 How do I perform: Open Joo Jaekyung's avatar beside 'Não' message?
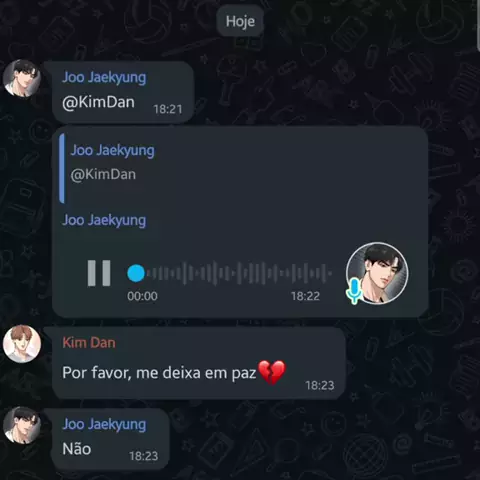[22, 425]
